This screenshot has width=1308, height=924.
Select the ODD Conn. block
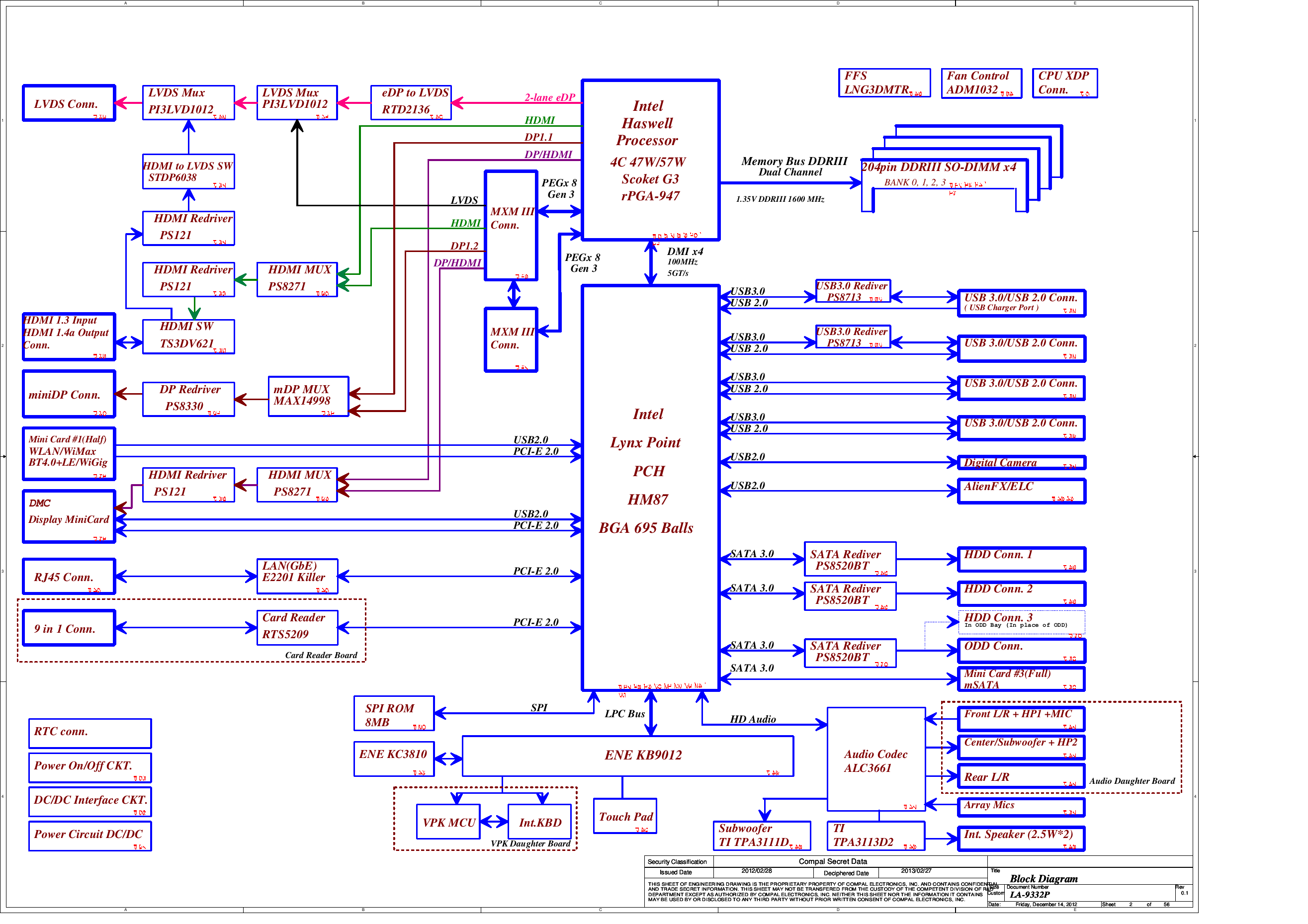(x=1022, y=651)
